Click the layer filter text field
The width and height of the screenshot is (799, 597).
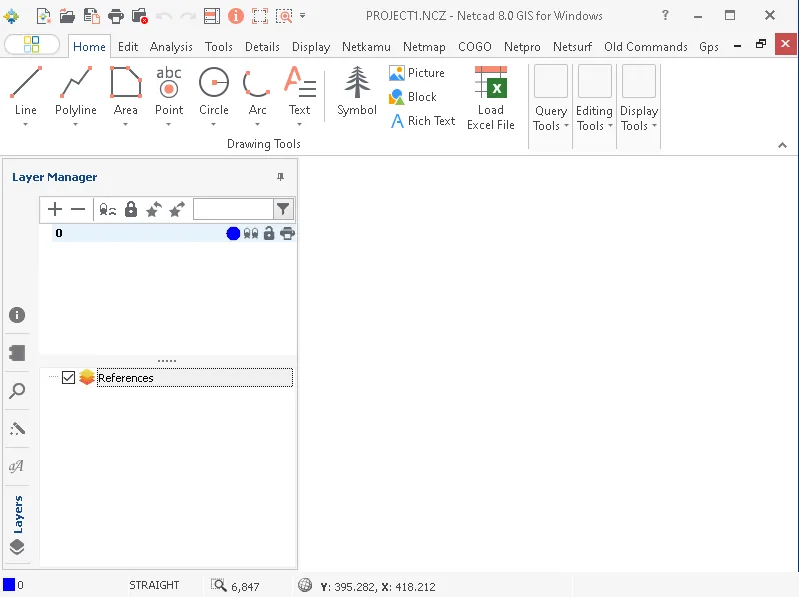233,209
